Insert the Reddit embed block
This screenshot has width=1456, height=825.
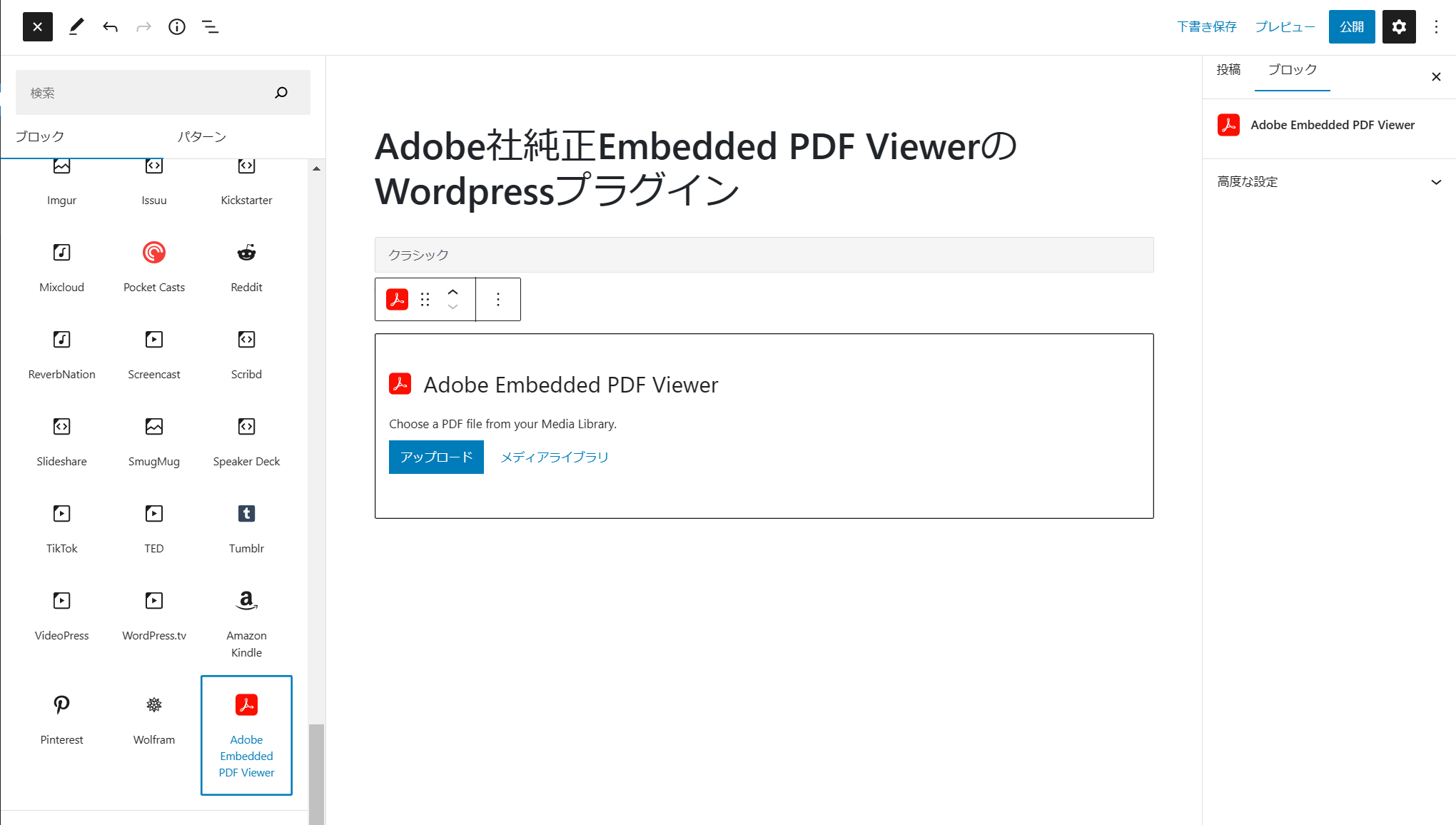coord(246,268)
